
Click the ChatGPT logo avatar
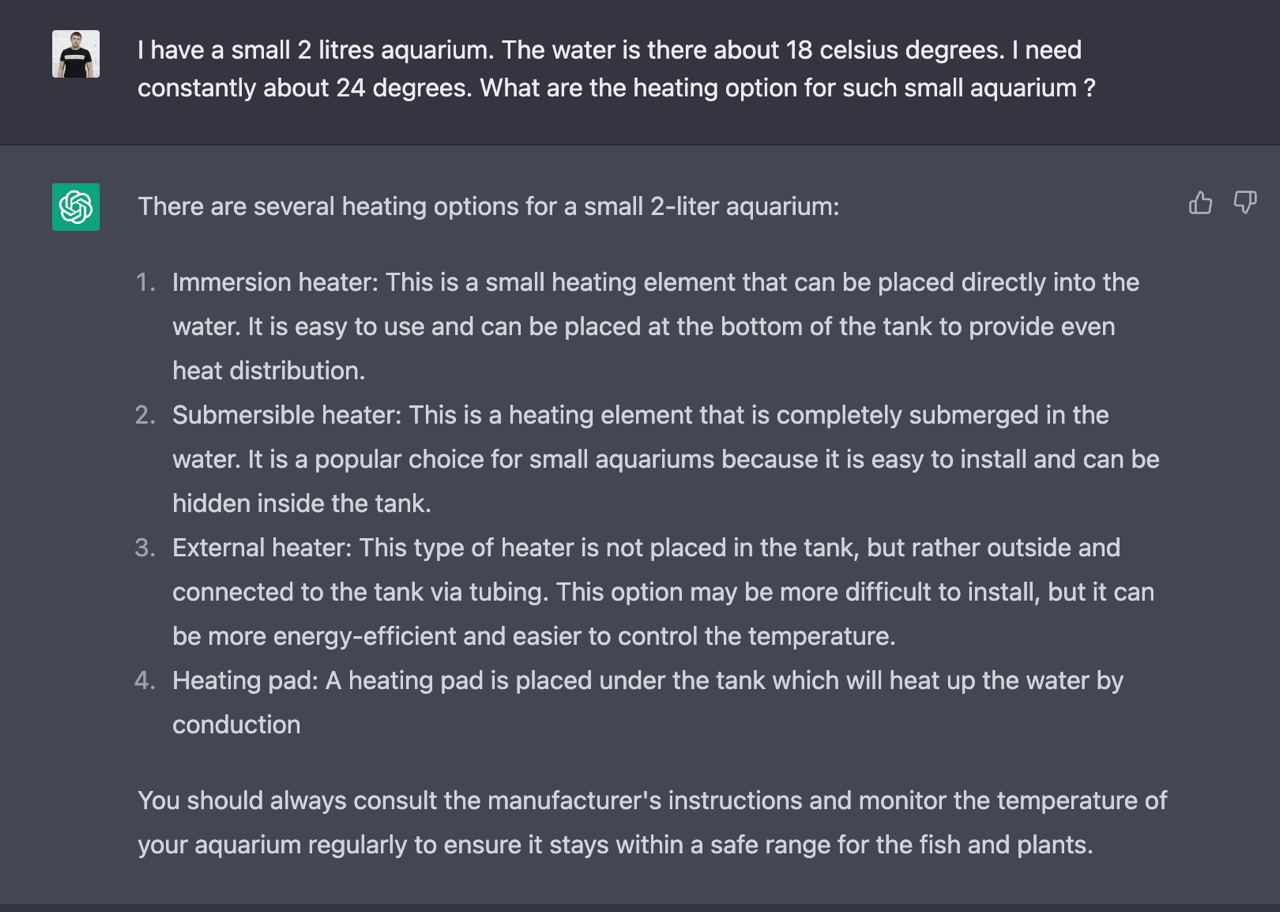[x=76, y=207]
